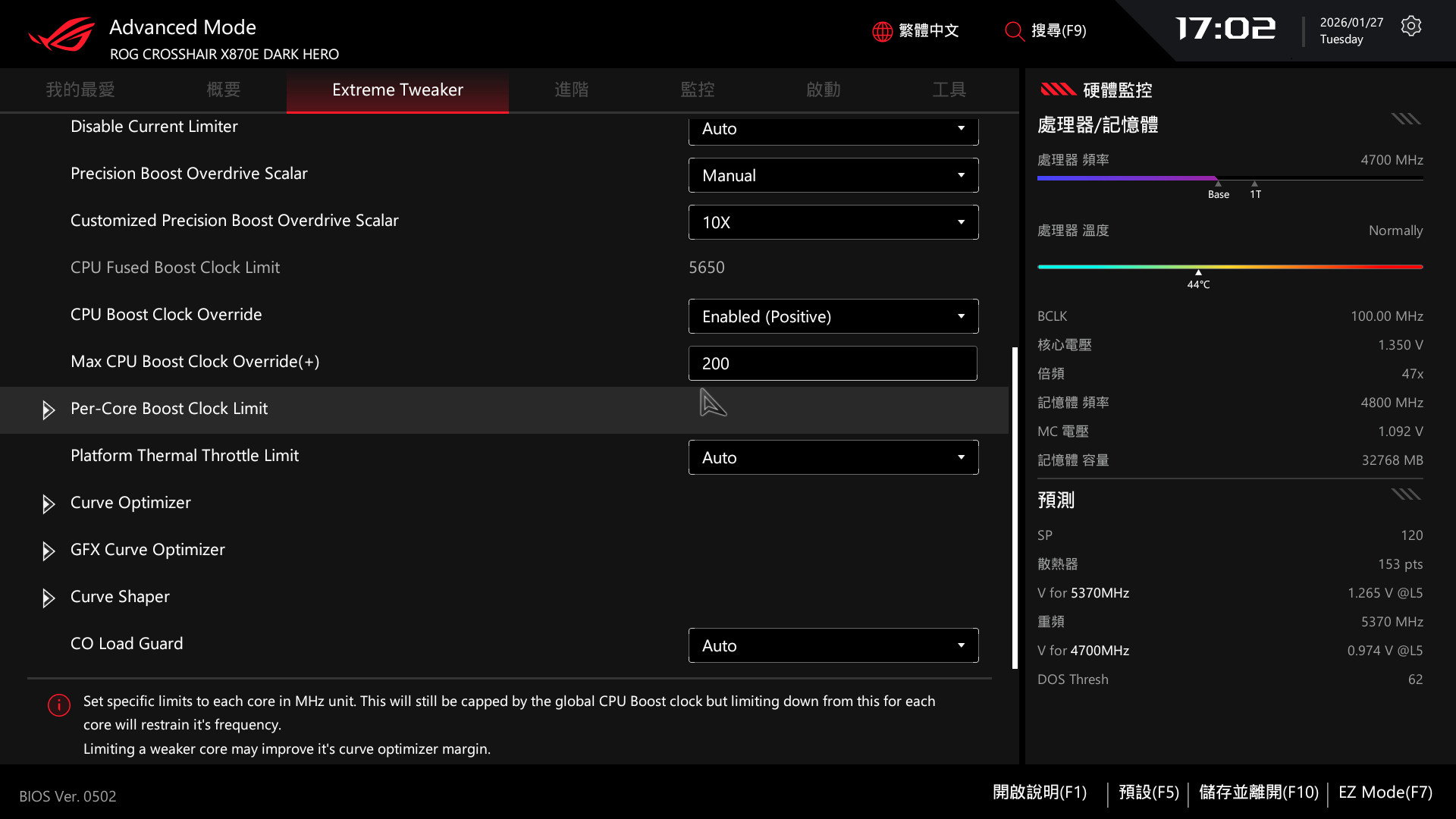The image size is (1456, 819).
Task: Click the Max CPU Boost Clock Override field
Action: (832, 363)
